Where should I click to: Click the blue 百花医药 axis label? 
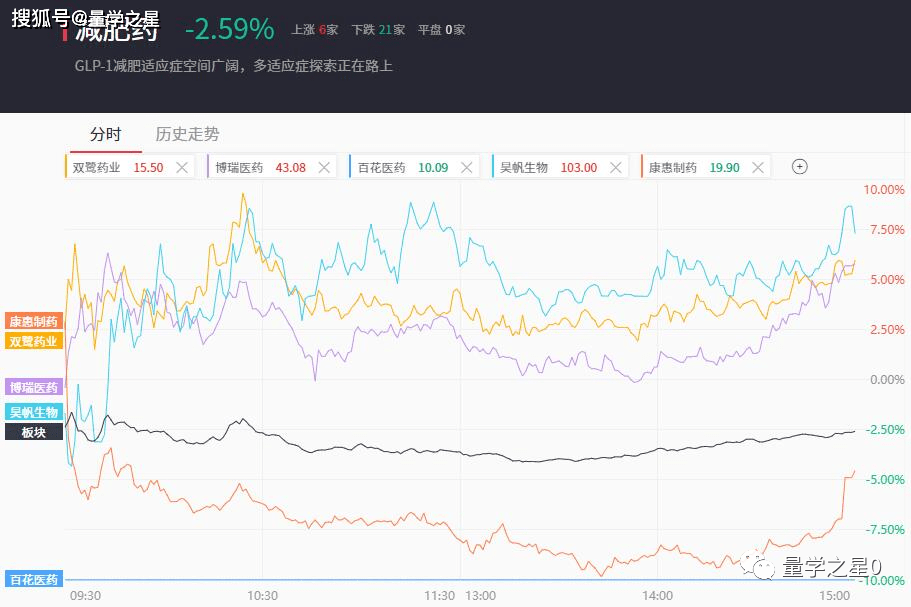[33, 579]
